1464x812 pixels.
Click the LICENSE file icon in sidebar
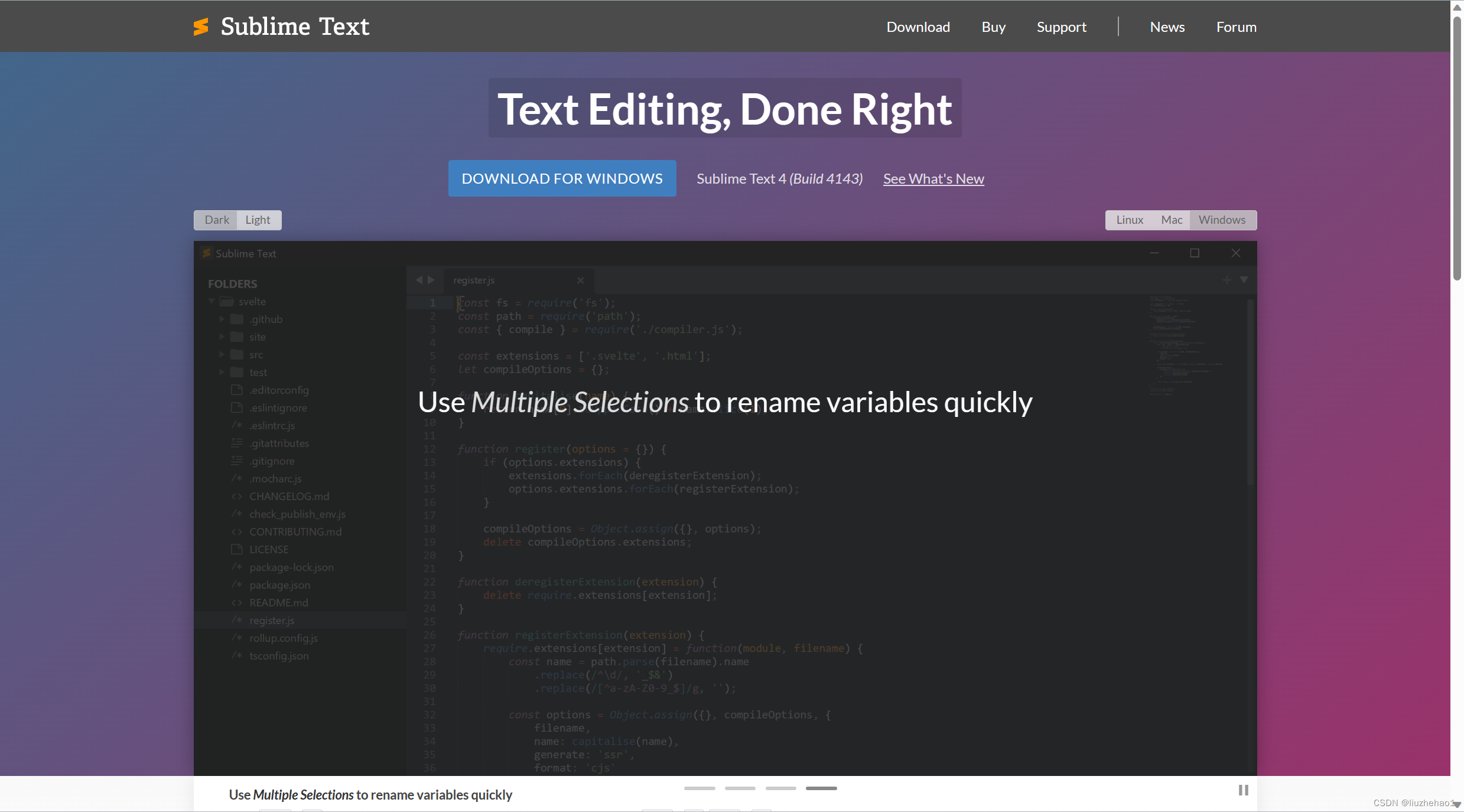click(x=237, y=549)
